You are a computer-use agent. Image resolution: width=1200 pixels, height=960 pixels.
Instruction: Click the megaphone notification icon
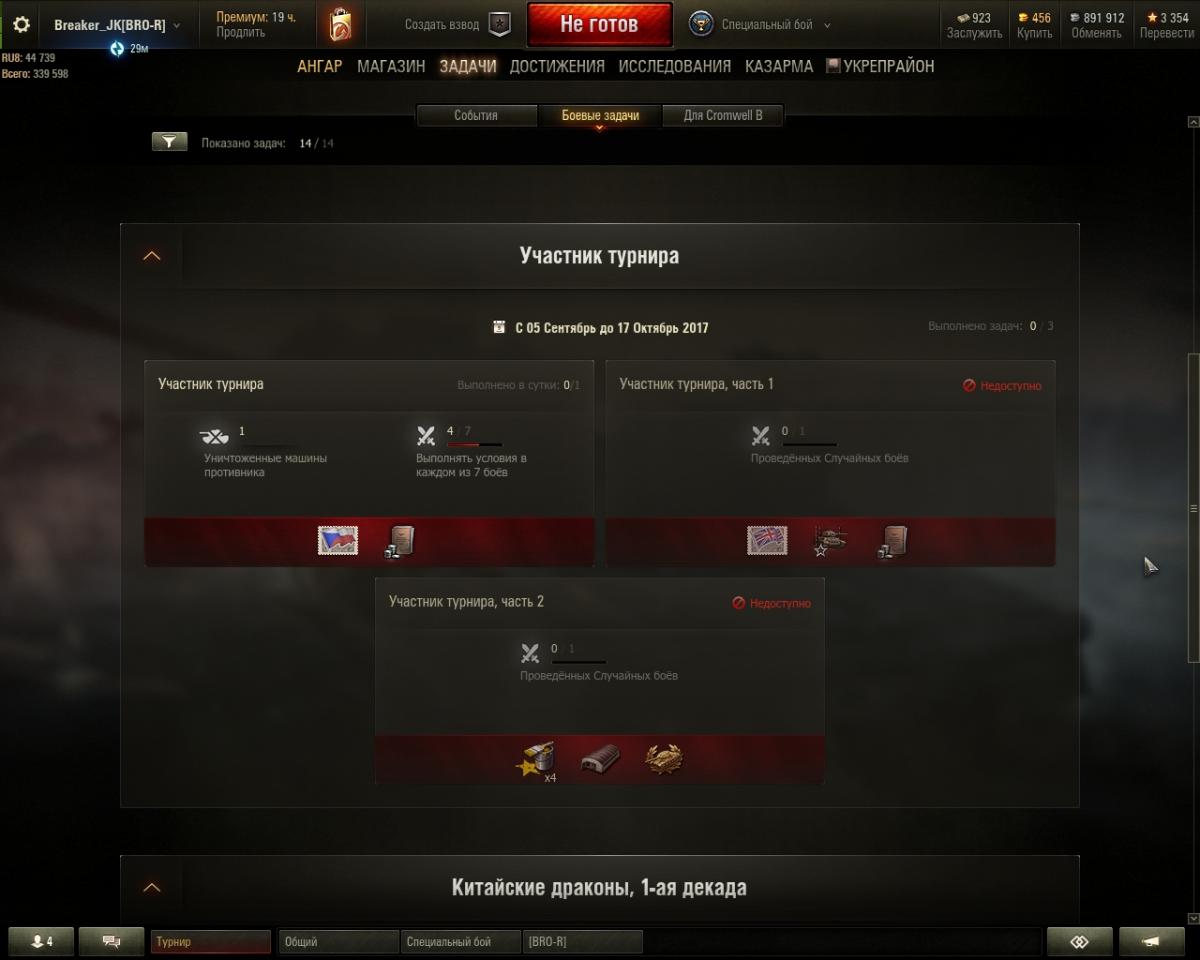1152,942
